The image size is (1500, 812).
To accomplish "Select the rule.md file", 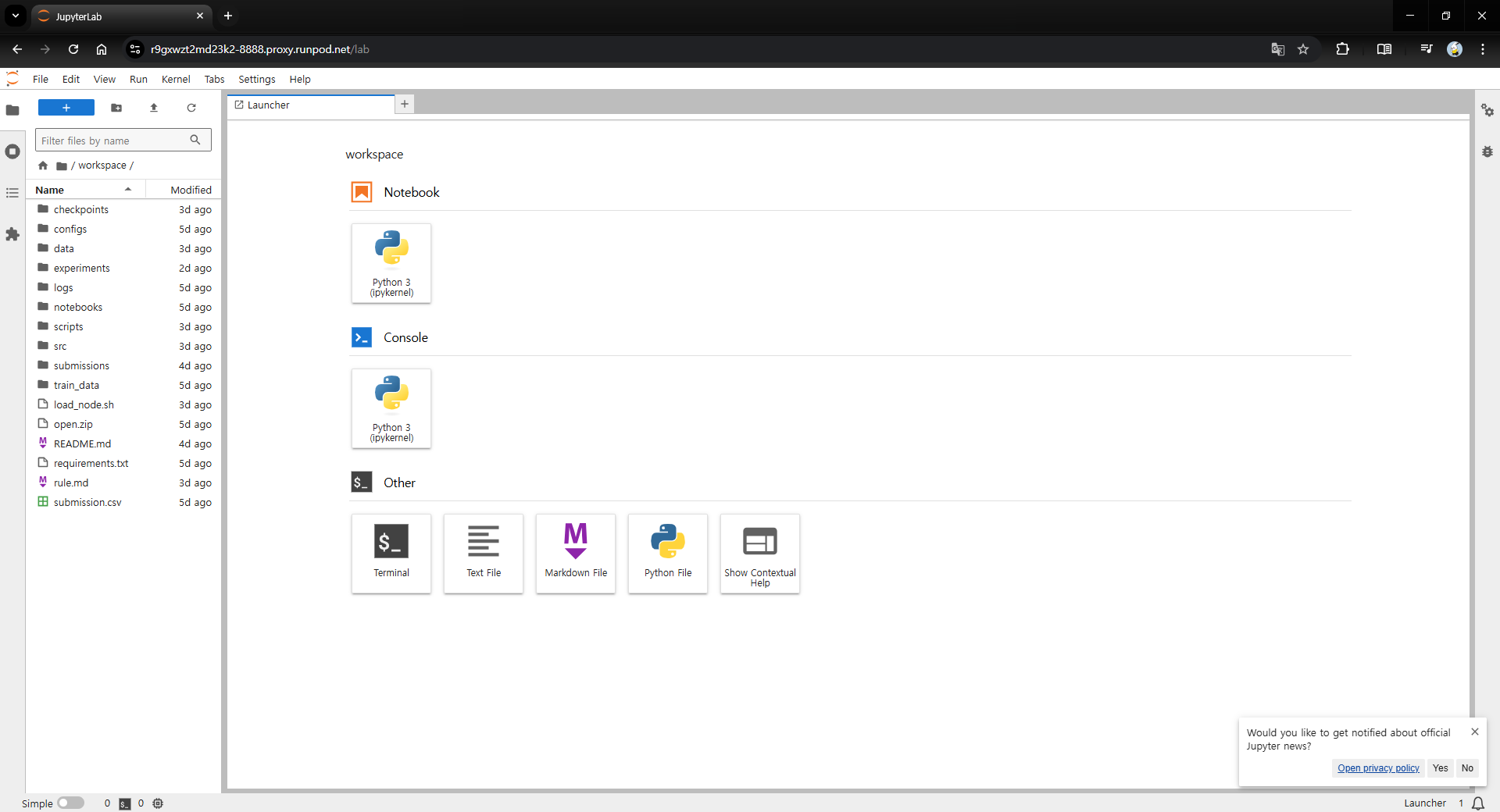I will coord(123,483).
